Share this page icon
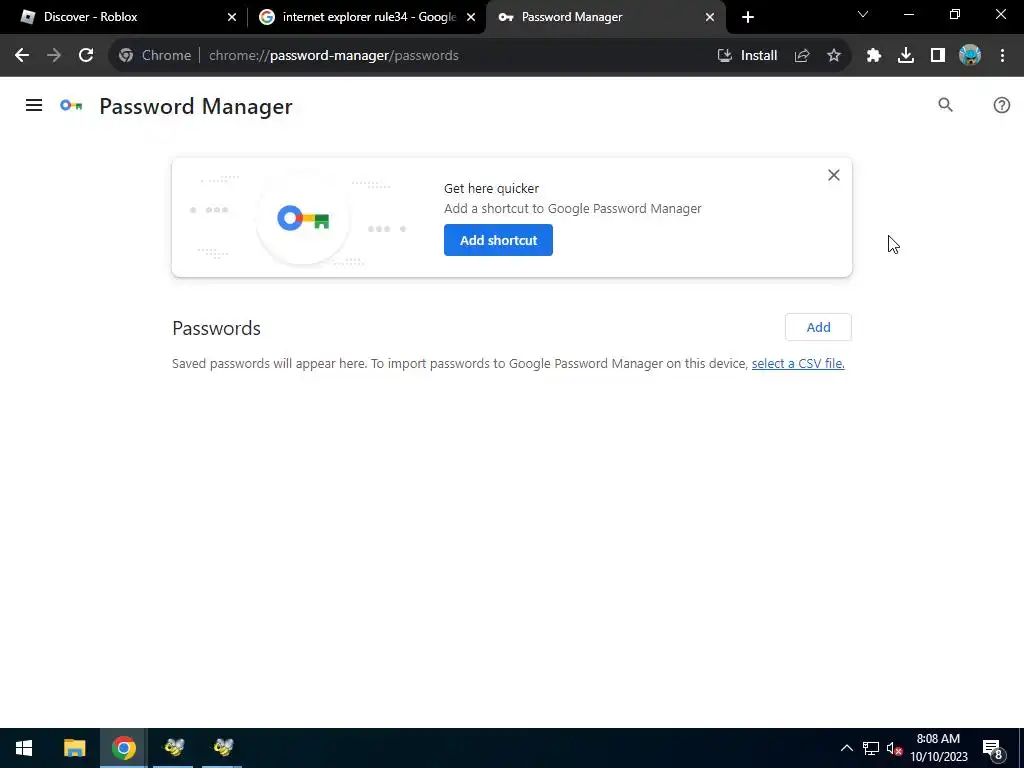Image resolution: width=1024 pixels, height=768 pixels. coord(801,56)
